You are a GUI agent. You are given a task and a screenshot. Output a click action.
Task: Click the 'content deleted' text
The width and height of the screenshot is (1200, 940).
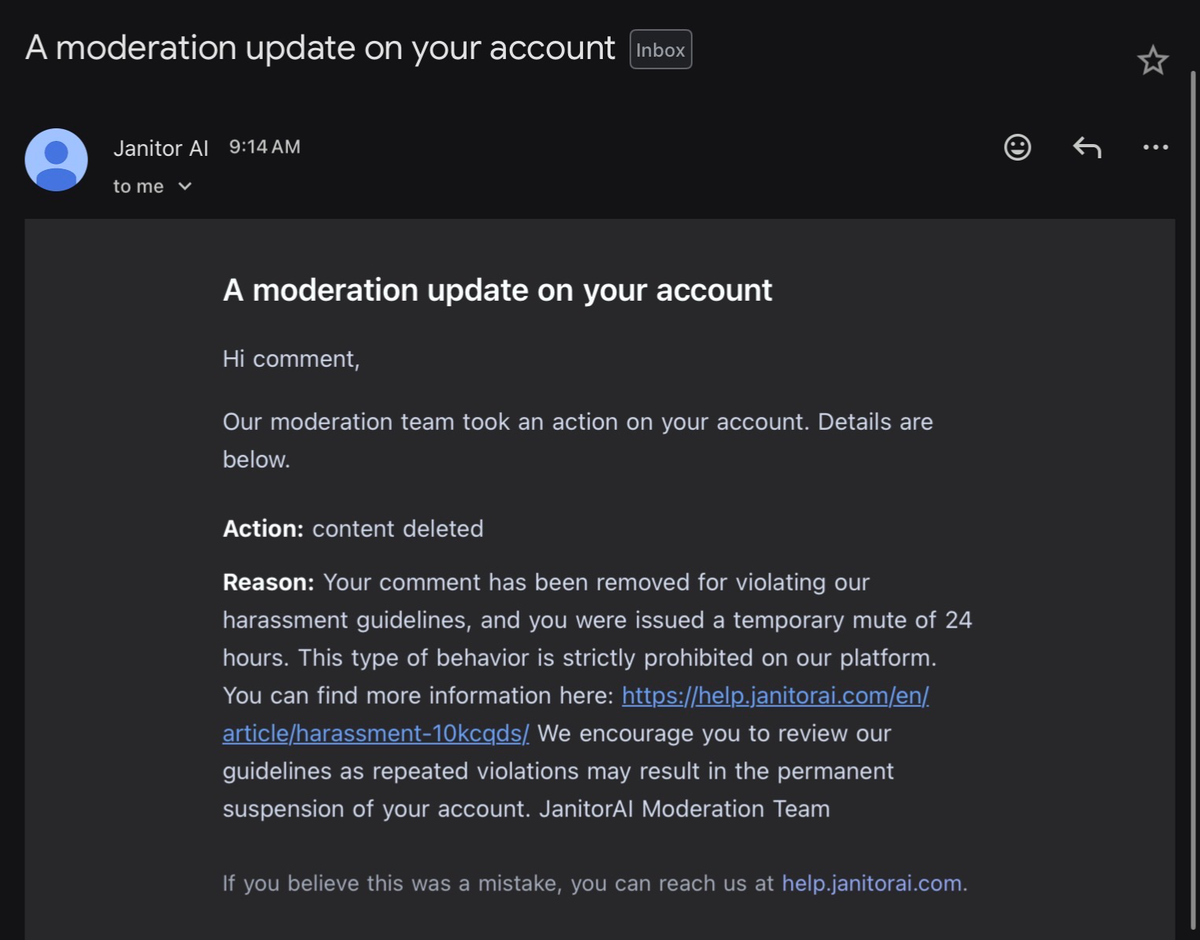point(398,529)
